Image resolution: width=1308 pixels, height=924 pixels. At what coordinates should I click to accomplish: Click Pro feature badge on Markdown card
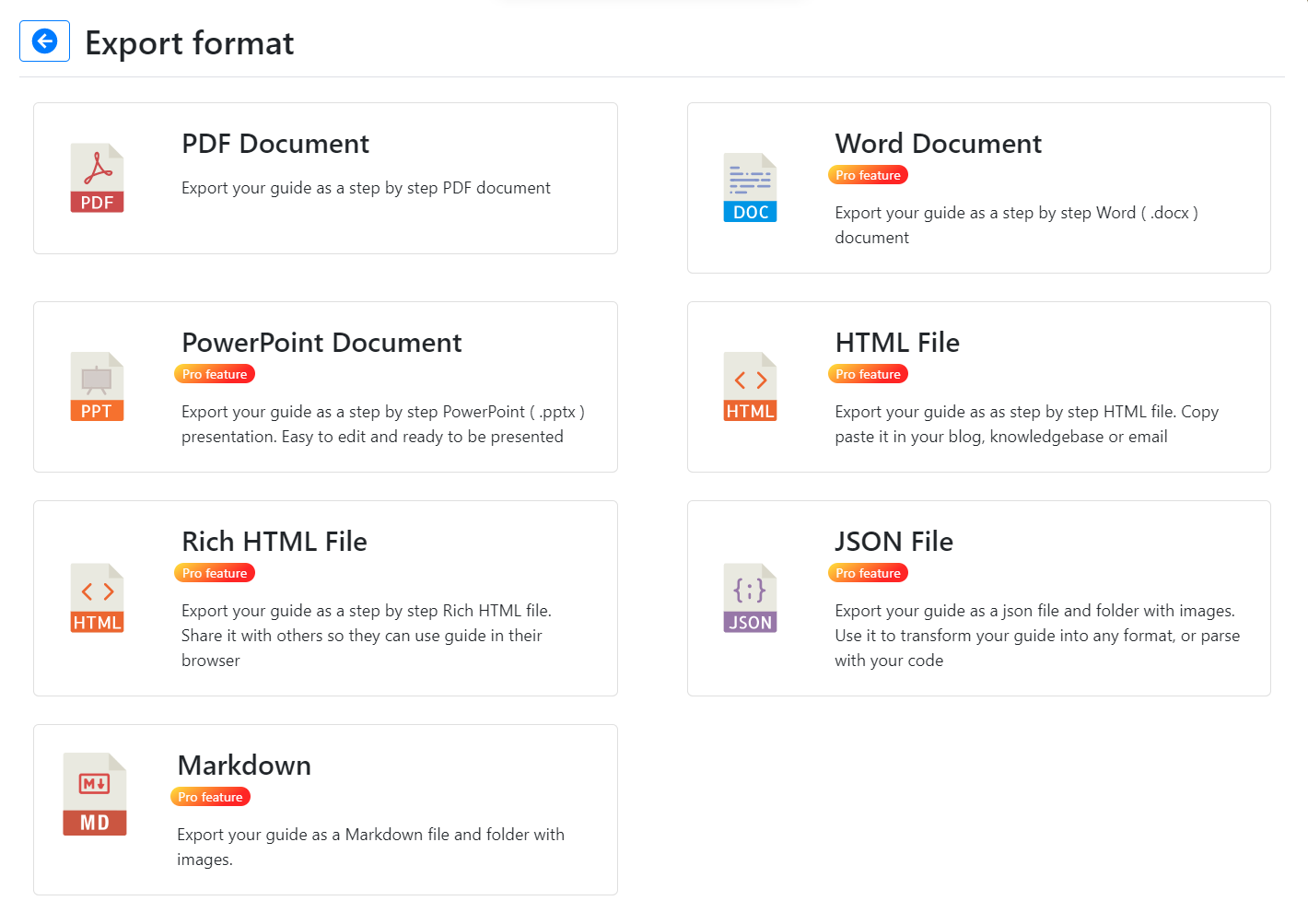click(210, 796)
